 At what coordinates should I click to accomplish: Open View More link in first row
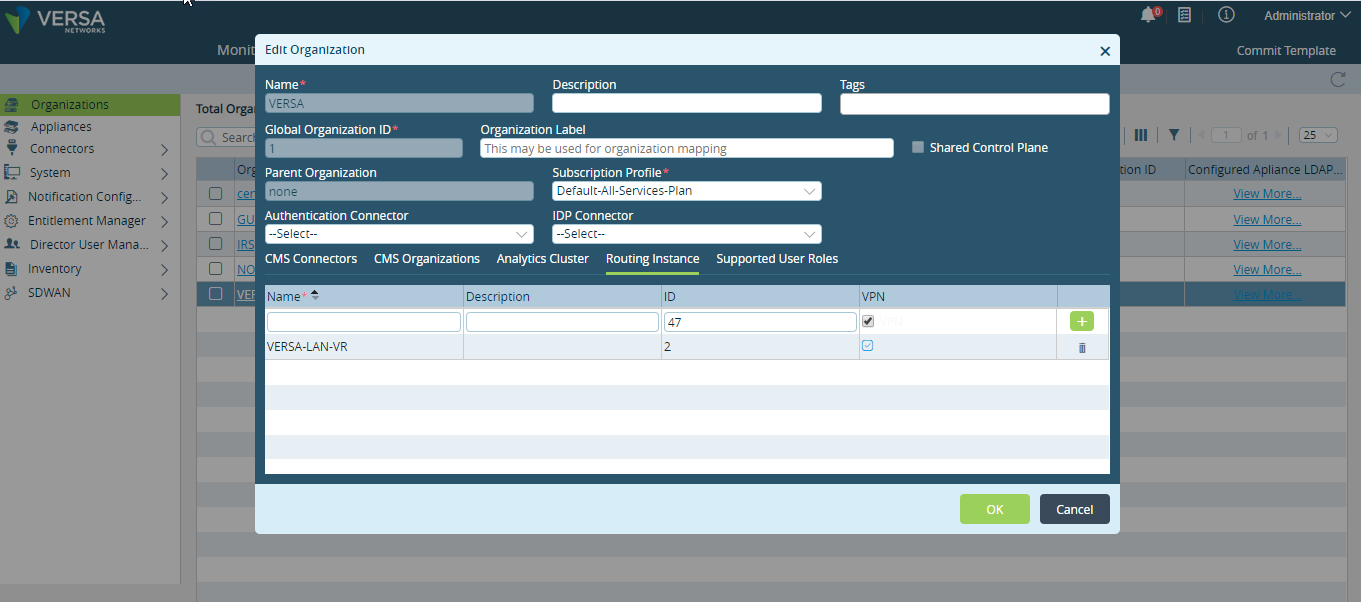1267,194
